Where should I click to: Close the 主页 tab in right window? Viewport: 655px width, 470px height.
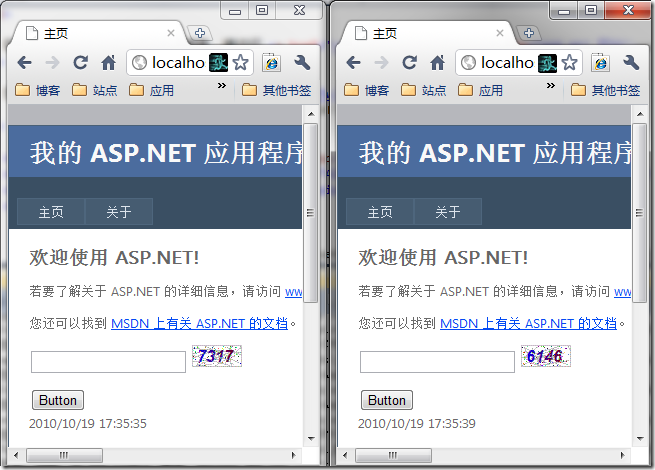500,33
